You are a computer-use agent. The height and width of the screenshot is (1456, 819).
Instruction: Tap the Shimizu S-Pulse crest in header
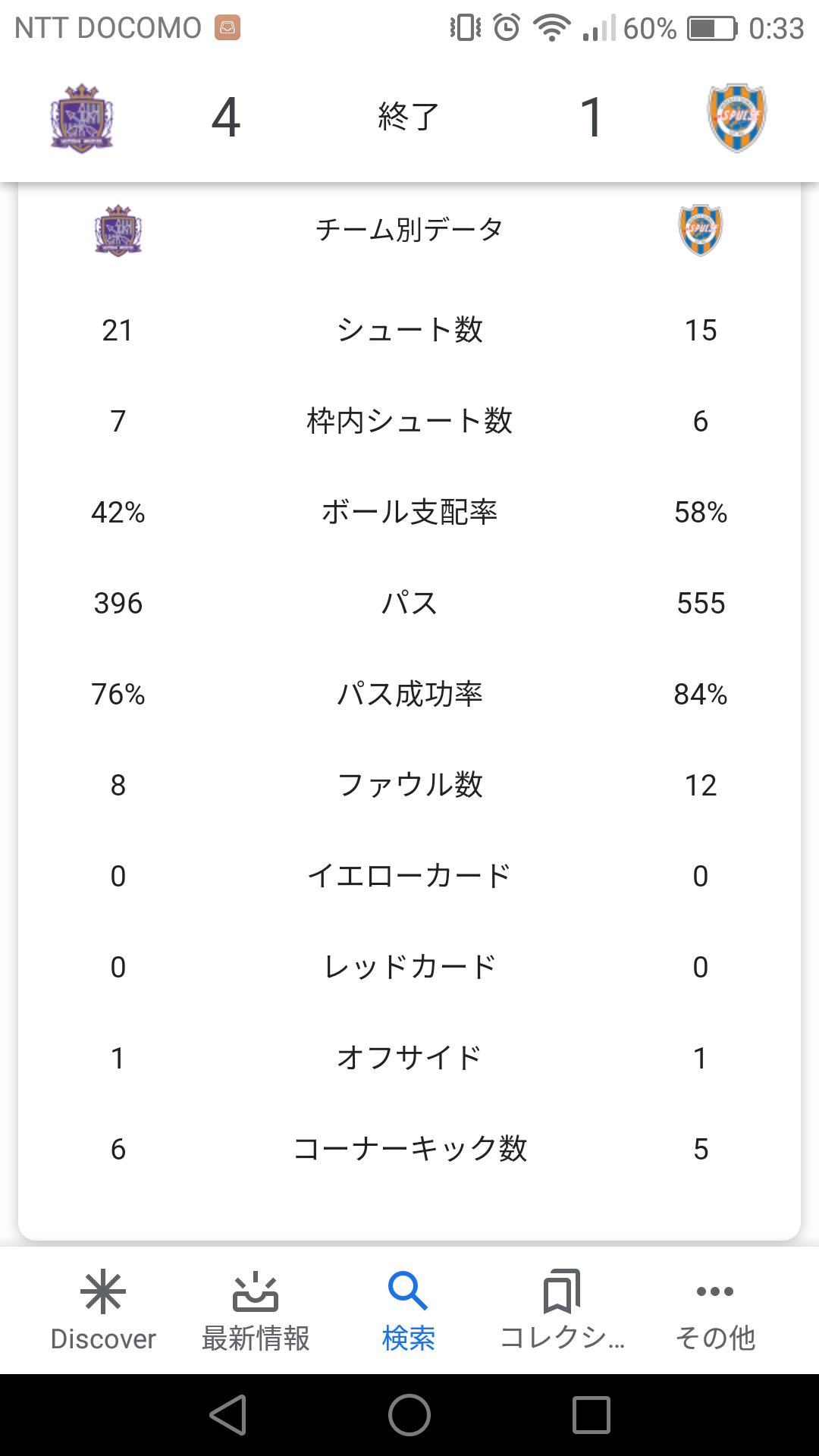click(737, 118)
